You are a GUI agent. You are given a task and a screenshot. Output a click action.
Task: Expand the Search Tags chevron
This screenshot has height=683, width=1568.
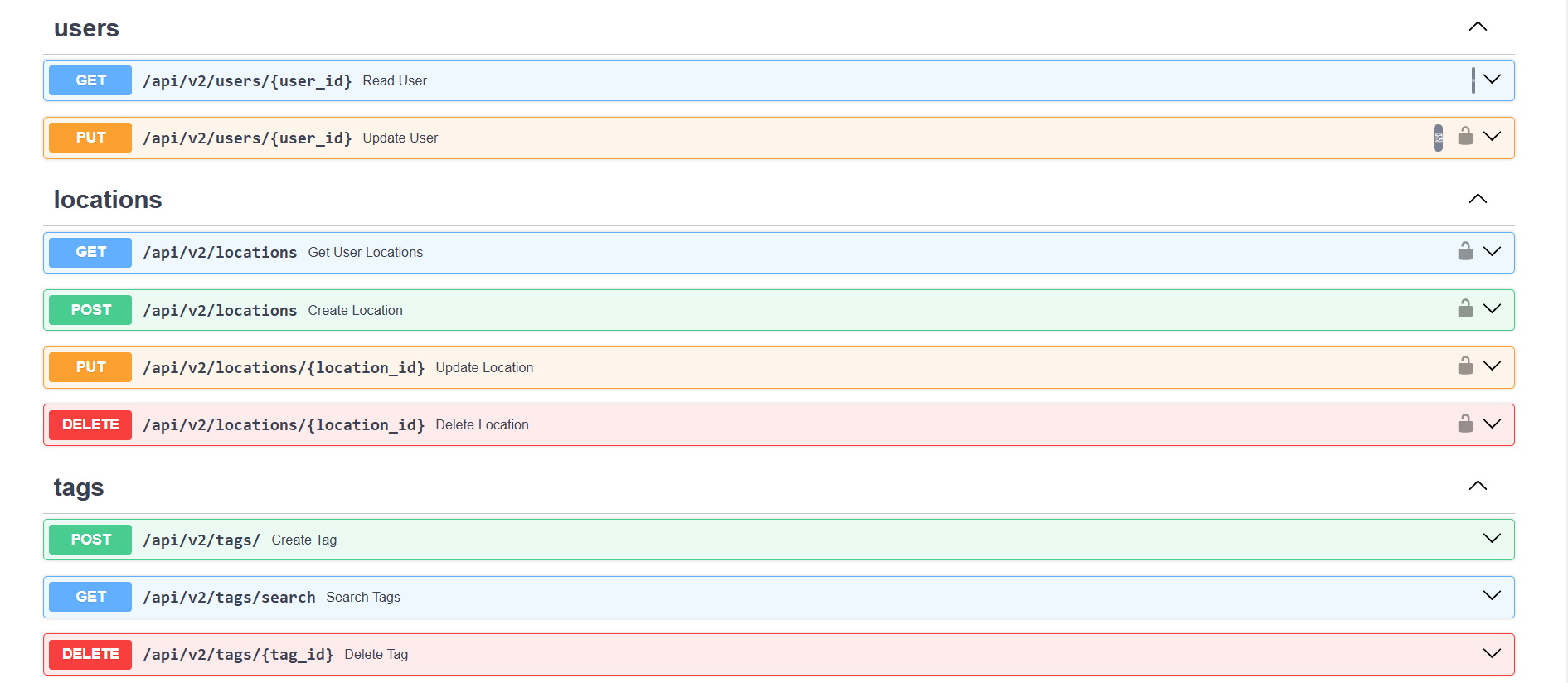[x=1492, y=596]
